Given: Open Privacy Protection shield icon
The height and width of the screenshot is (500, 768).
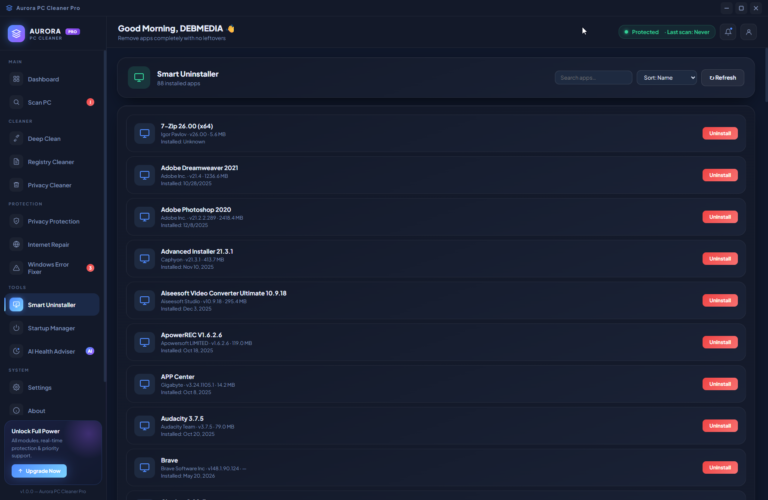Looking at the screenshot, I should click(x=16, y=221).
